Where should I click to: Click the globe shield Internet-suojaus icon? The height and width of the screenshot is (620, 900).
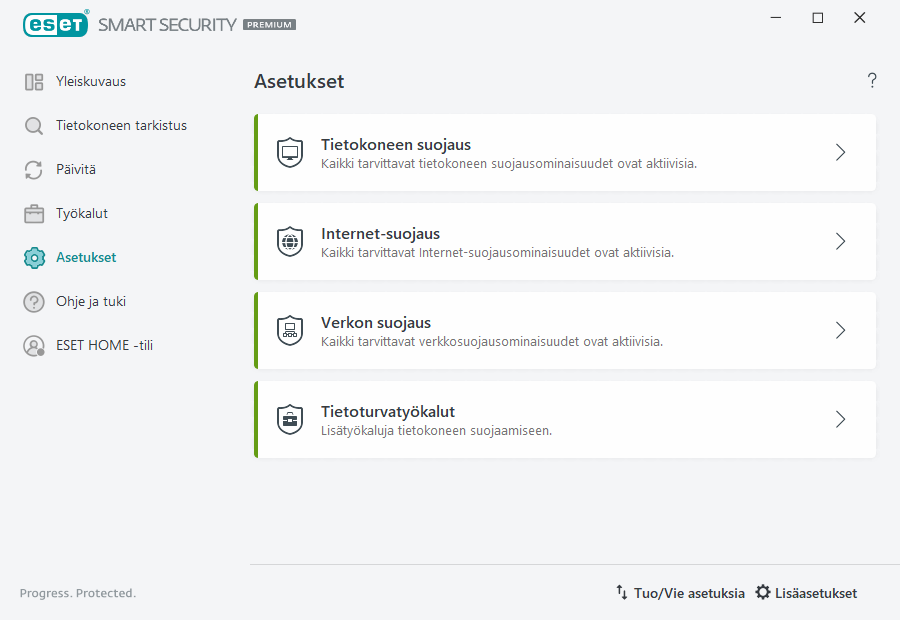click(290, 241)
